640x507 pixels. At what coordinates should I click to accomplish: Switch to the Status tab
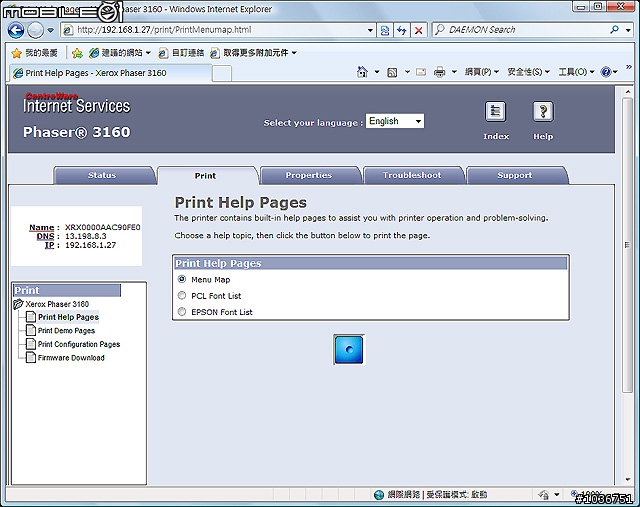click(102, 176)
